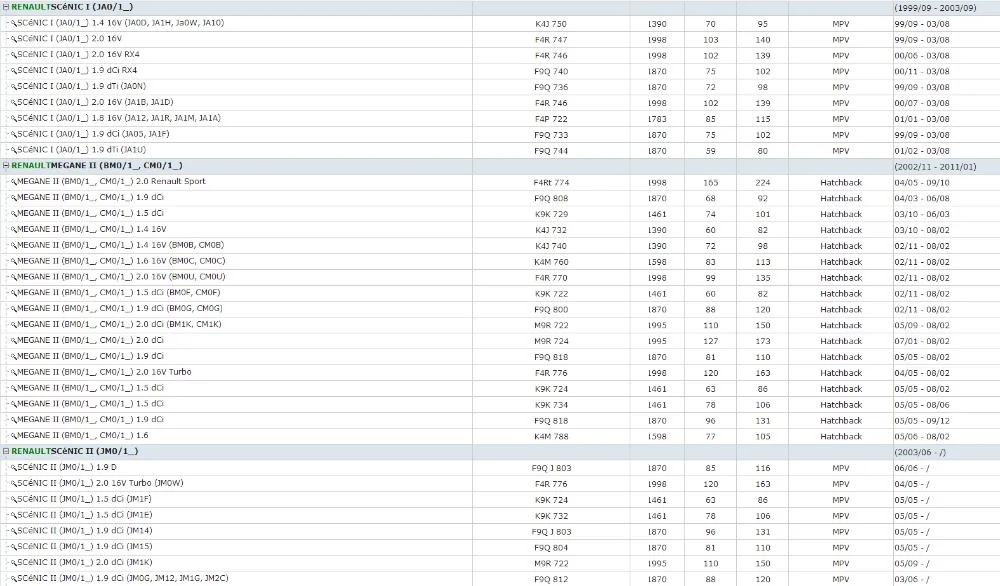Click the 1783 displacement value
This screenshot has height=586, width=1000.
[657, 119]
